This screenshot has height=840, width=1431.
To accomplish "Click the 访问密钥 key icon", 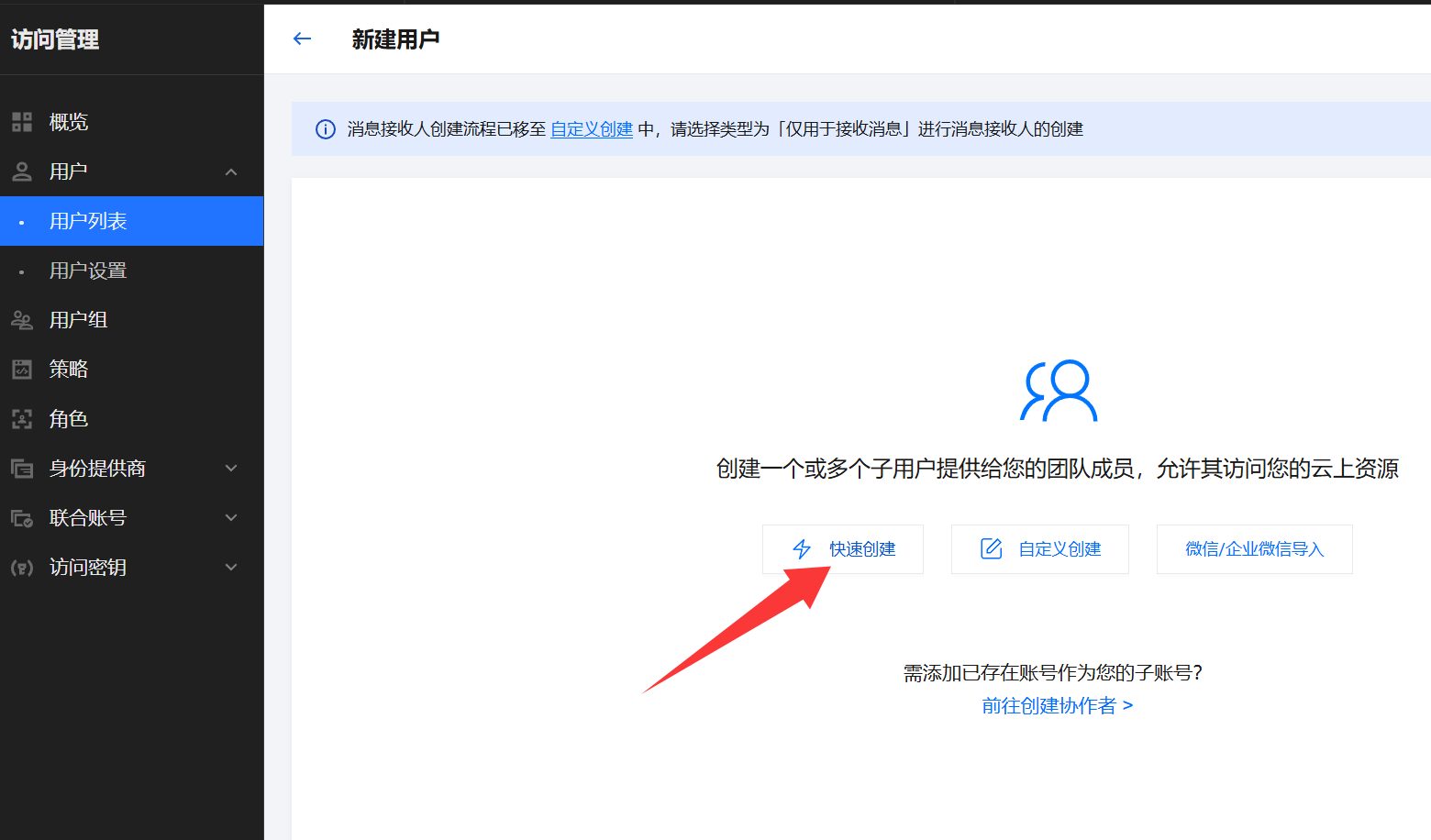I will tap(22, 568).
